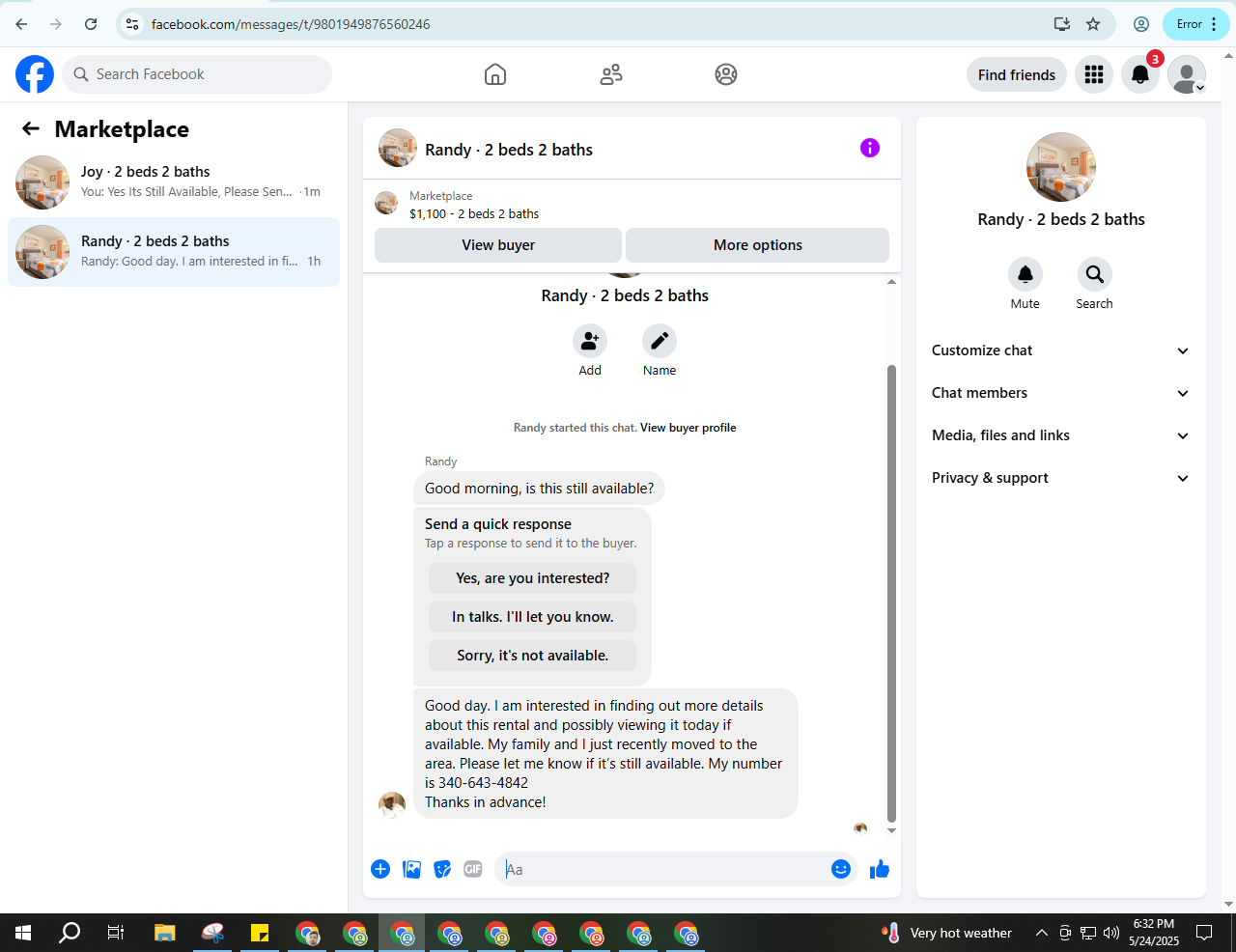The height and width of the screenshot is (952, 1236).
Task: Open the Groups icon in top navigation
Action: (726, 74)
